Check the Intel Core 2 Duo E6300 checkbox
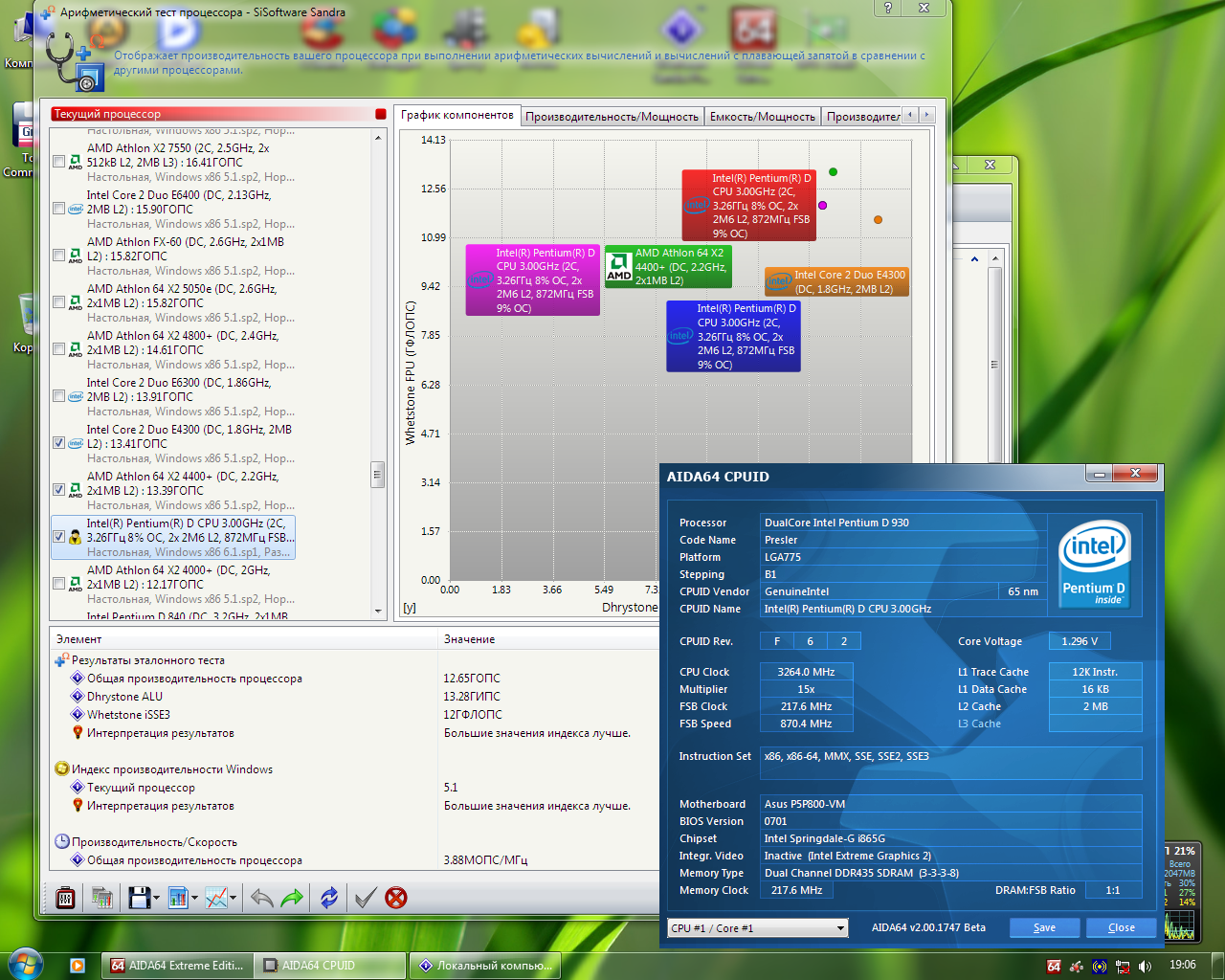This screenshot has width=1225, height=980. (59, 396)
